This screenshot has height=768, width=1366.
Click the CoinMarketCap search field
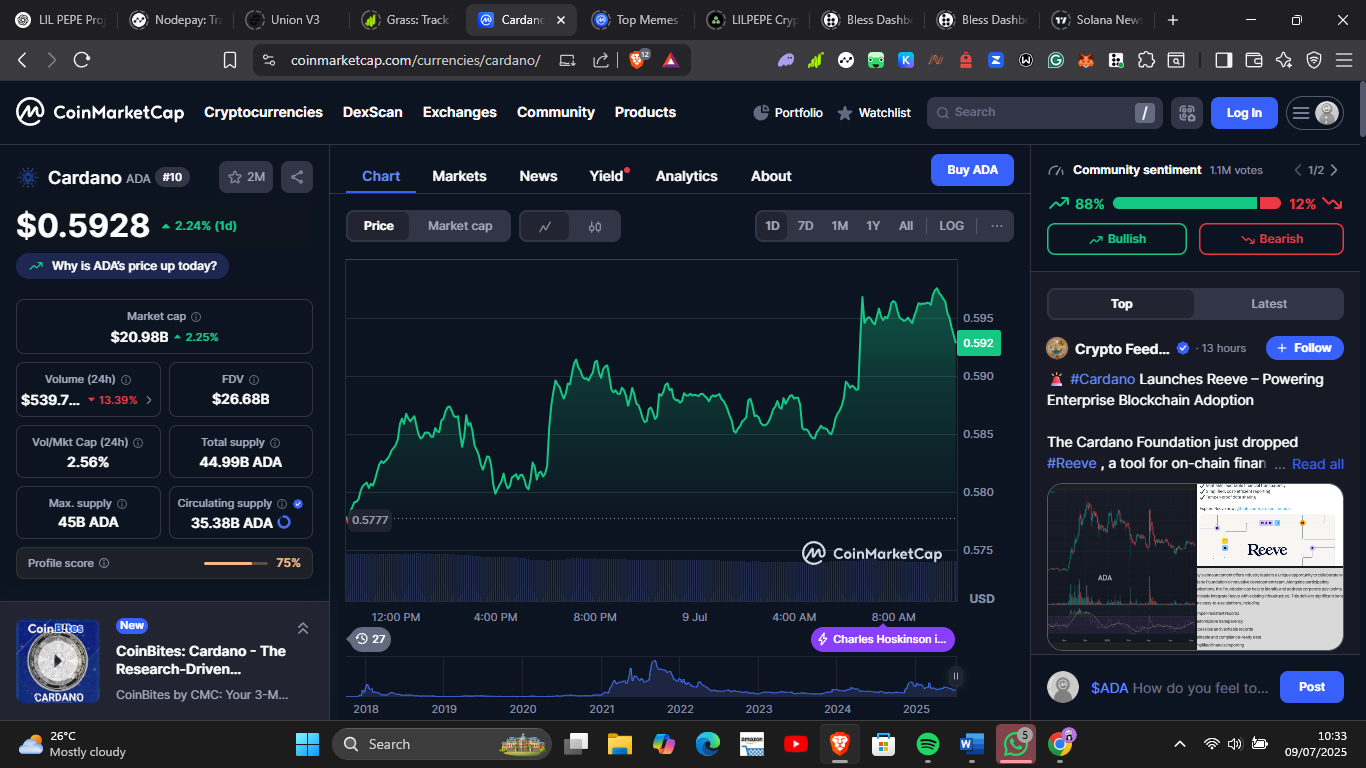pos(1044,113)
